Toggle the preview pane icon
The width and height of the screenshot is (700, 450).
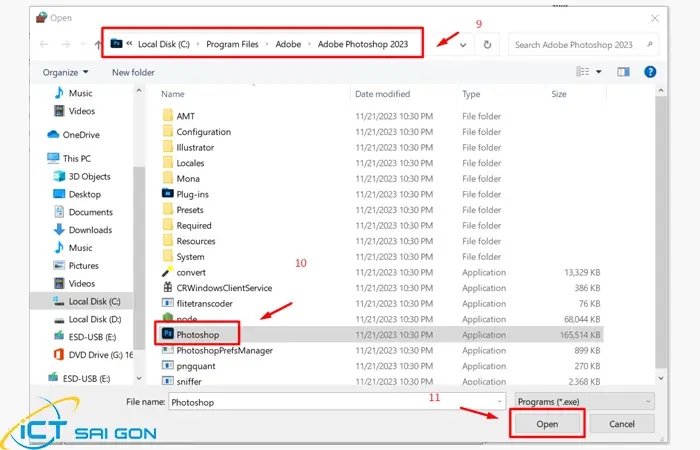(623, 72)
